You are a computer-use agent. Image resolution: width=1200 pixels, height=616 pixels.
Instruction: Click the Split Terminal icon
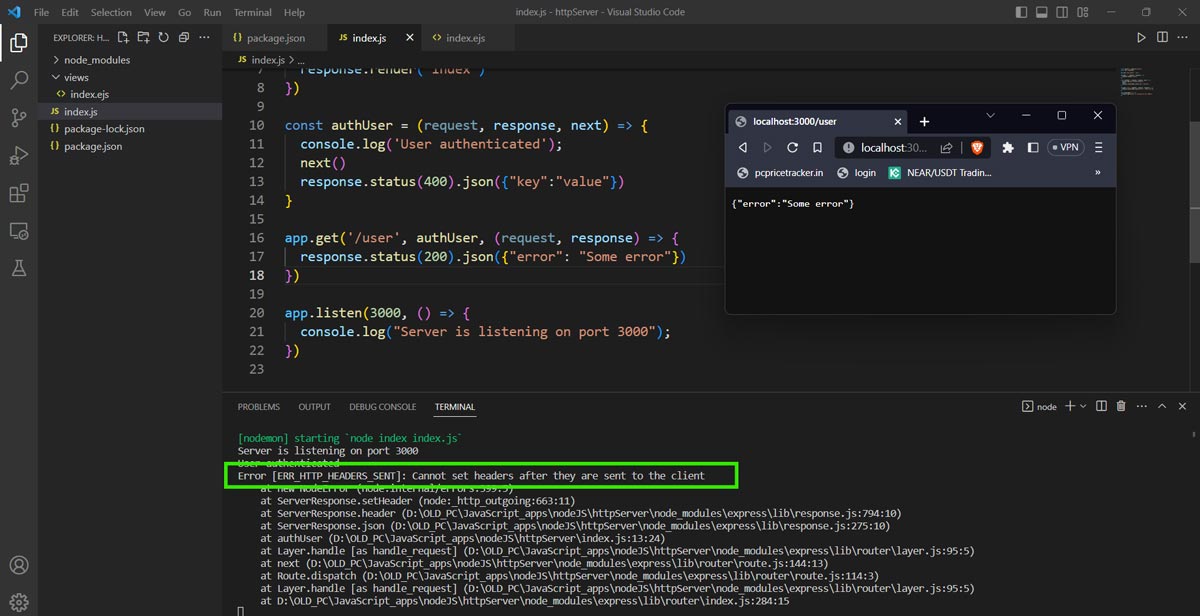[x=1100, y=406]
